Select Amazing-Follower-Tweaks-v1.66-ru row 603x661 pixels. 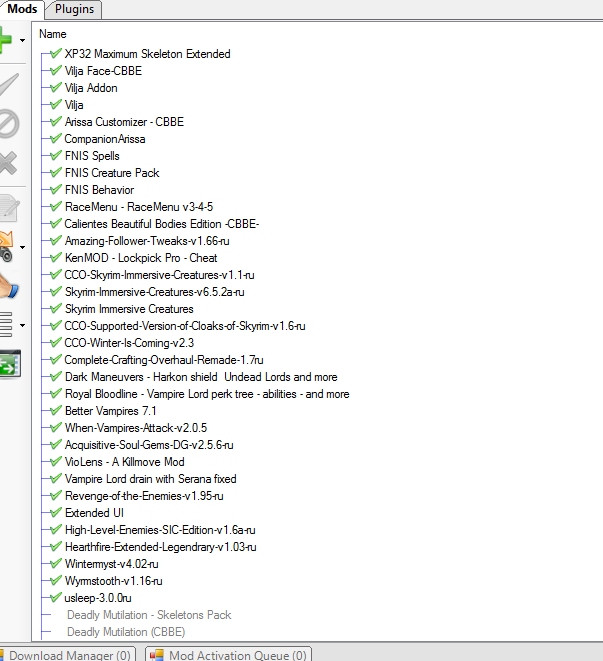(147, 241)
